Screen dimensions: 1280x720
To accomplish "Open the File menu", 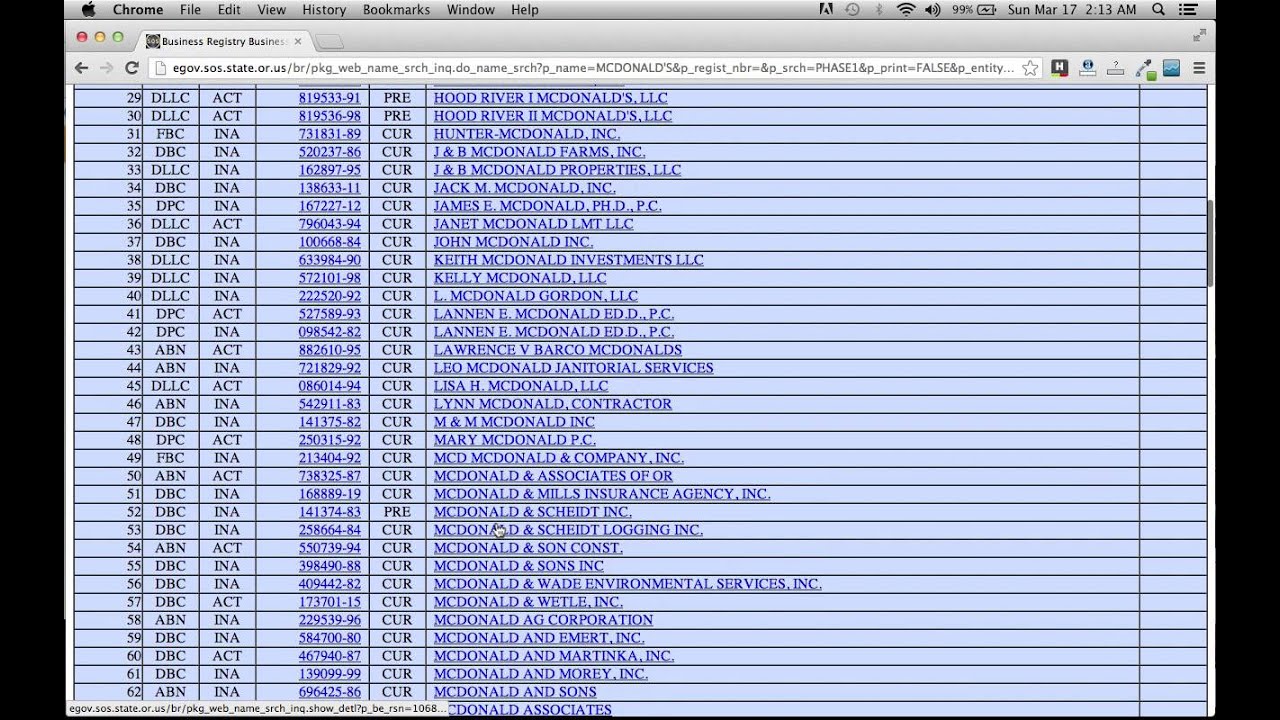I will click(x=190, y=9).
